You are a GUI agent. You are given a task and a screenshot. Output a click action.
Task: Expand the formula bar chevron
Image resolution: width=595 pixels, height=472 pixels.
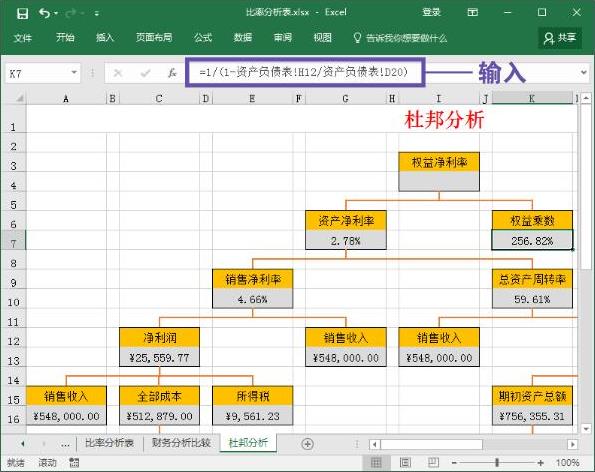point(584,72)
